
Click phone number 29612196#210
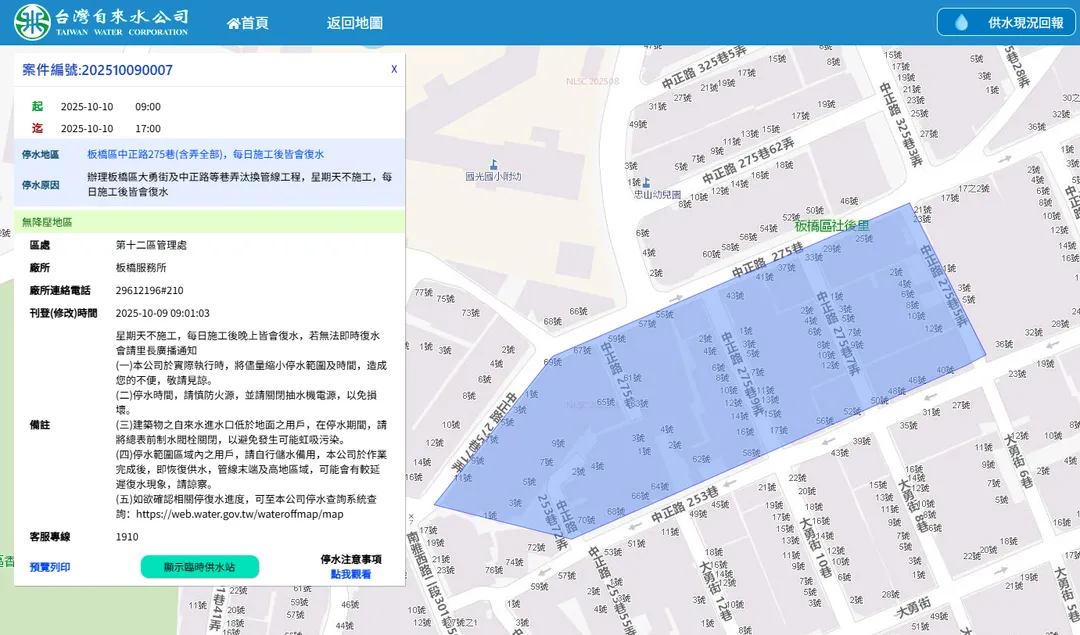click(x=149, y=290)
